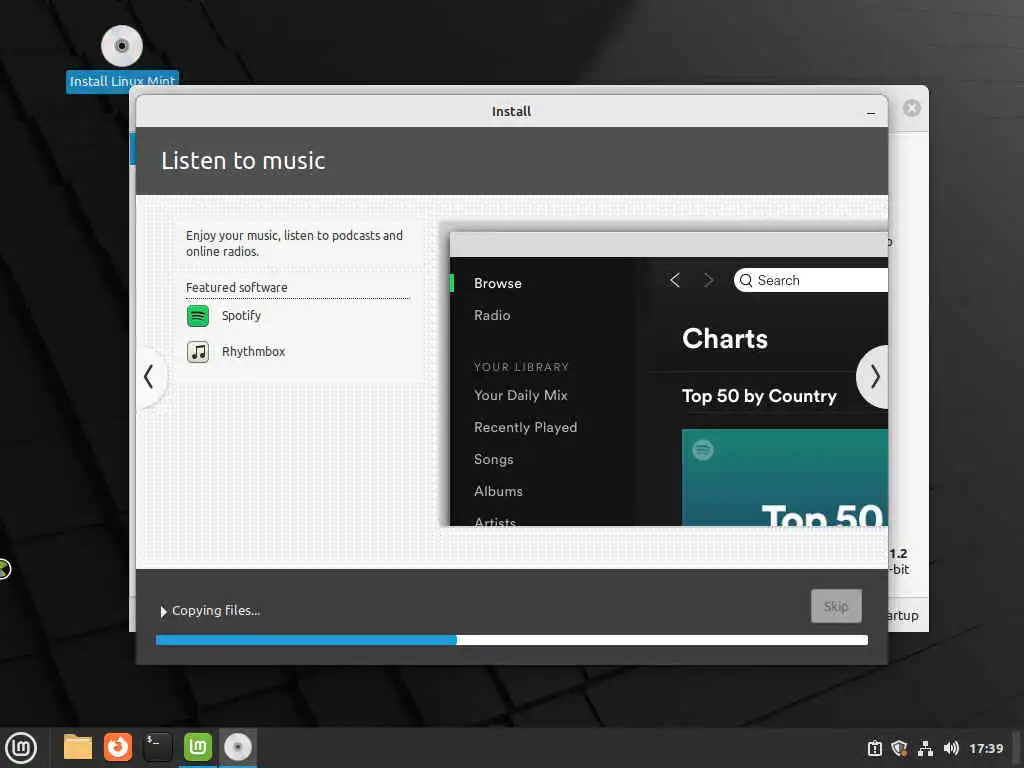This screenshot has width=1024, height=768.
Task: Open the clipboard tray icon
Action: coord(874,748)
